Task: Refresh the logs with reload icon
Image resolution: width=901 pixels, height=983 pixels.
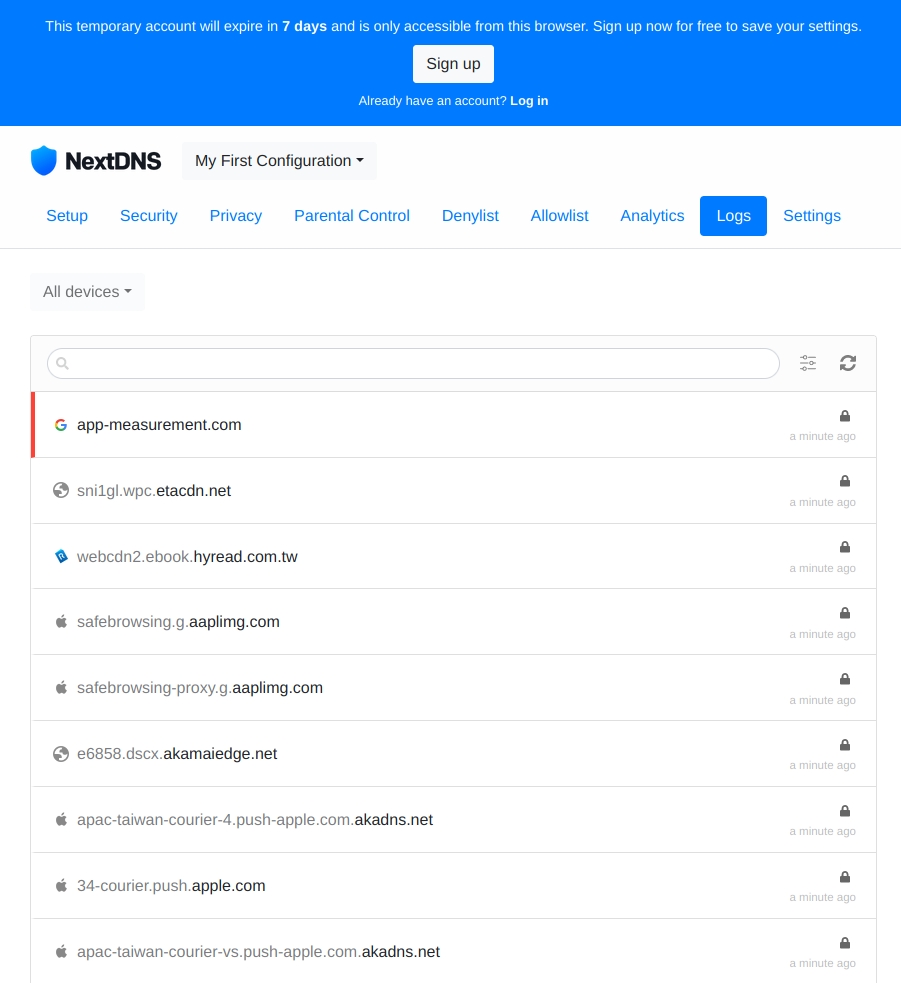Action: tap(848, 363)
